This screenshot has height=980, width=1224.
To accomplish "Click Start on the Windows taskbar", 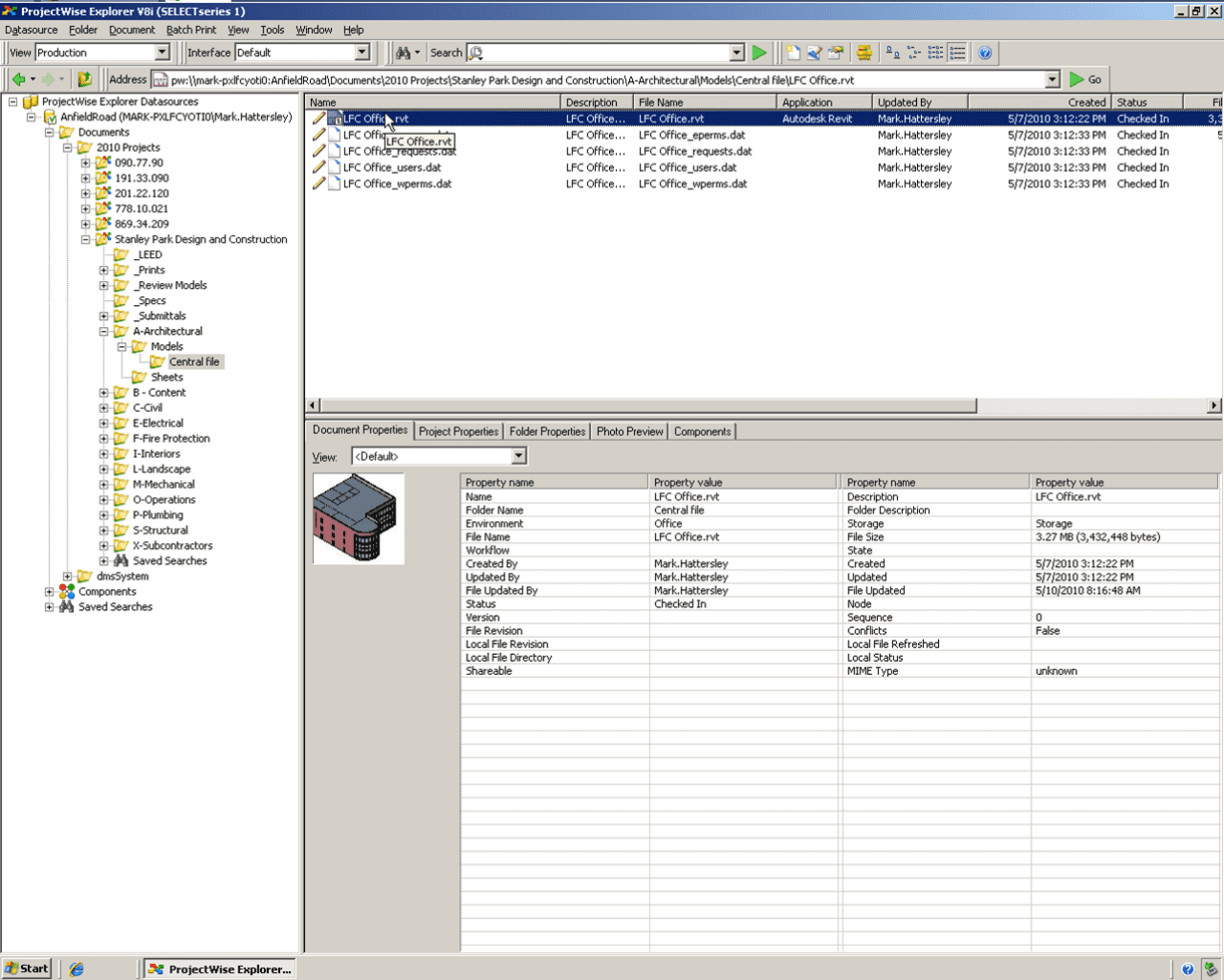I will (x=26, y=969).
